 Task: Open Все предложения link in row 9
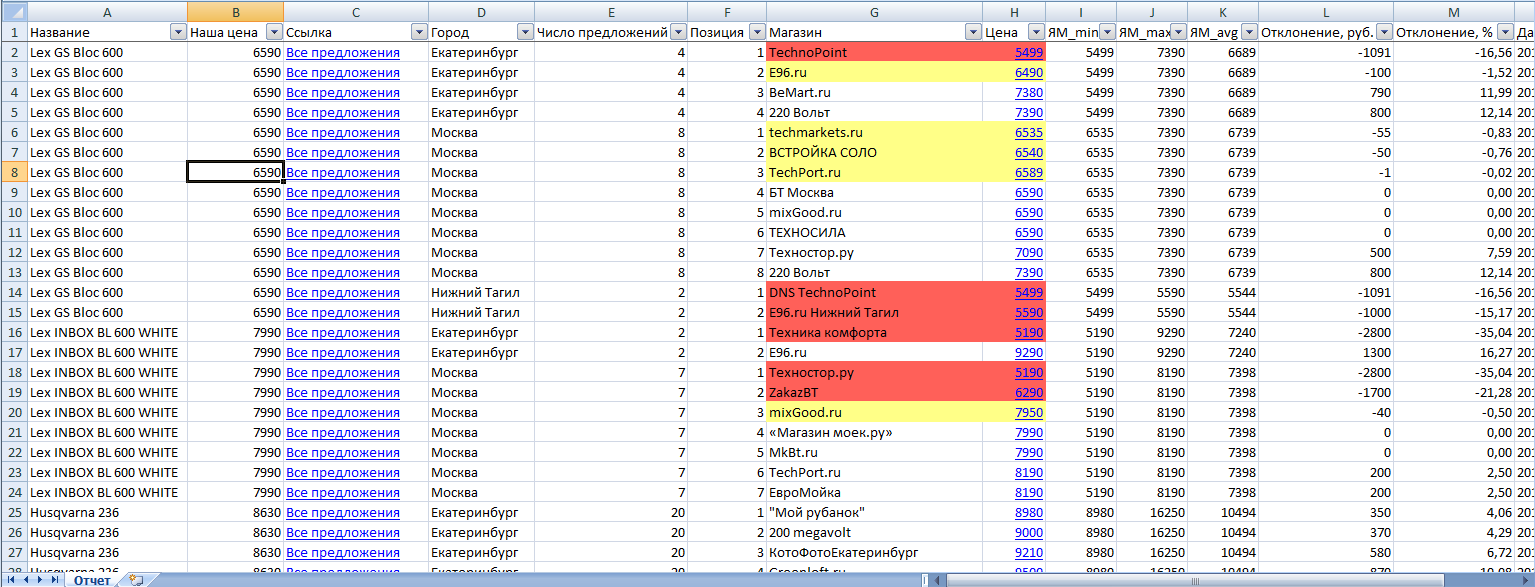(343, 192)
